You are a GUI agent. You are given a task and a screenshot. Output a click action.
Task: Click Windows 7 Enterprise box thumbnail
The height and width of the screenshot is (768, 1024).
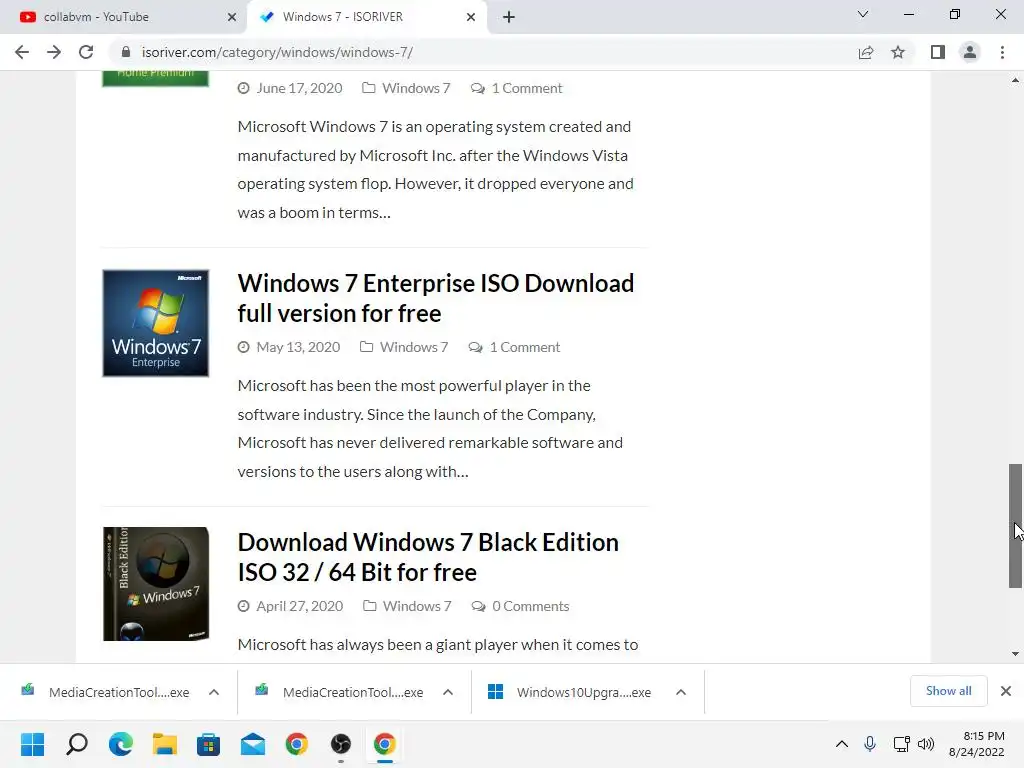click(155, 323)
